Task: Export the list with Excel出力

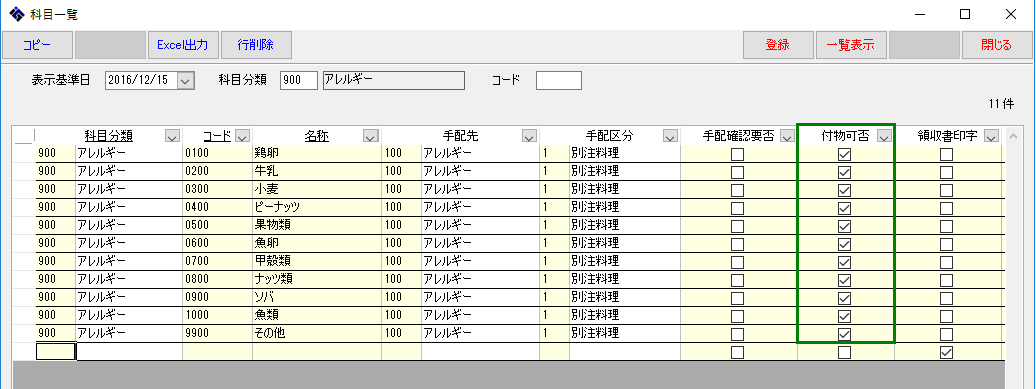Action: pos(183,45)
